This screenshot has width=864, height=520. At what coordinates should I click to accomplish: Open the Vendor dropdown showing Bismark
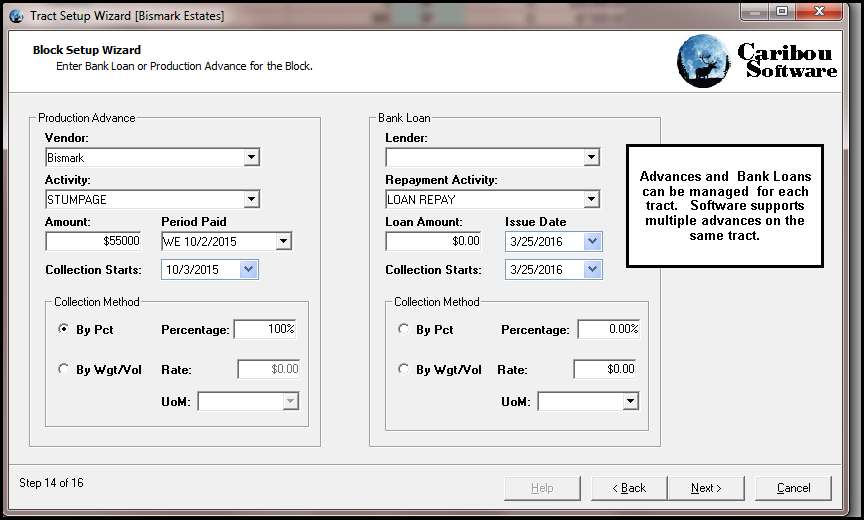tap(251, 158)
